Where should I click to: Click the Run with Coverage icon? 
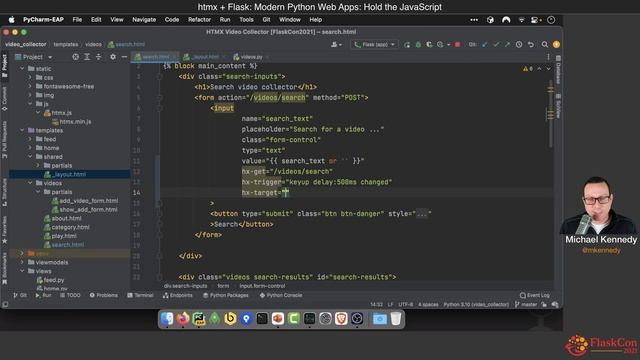coord(429,44)
